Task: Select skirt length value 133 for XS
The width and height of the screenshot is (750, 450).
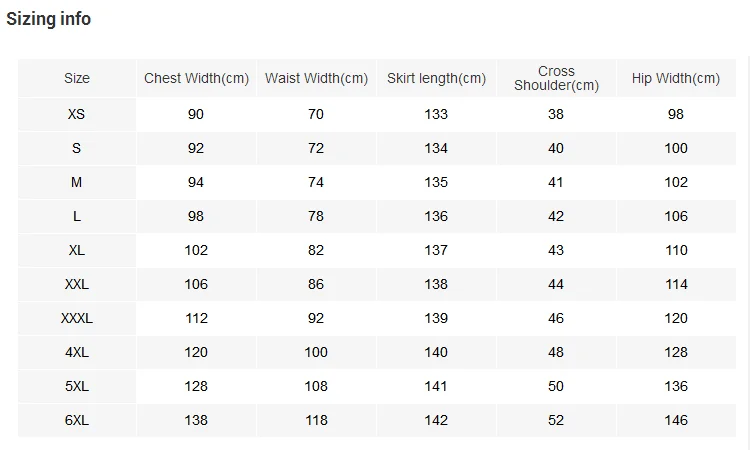Action: (x=436, y=114)
